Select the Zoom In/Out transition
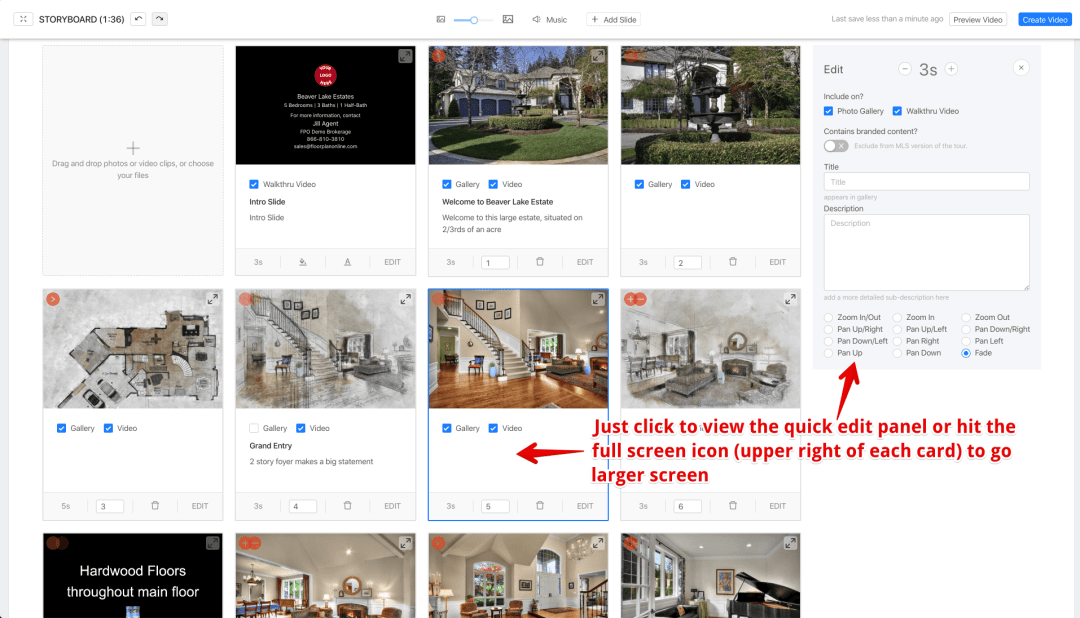The height and width of the screenshot is (618, 1080). 829,318
